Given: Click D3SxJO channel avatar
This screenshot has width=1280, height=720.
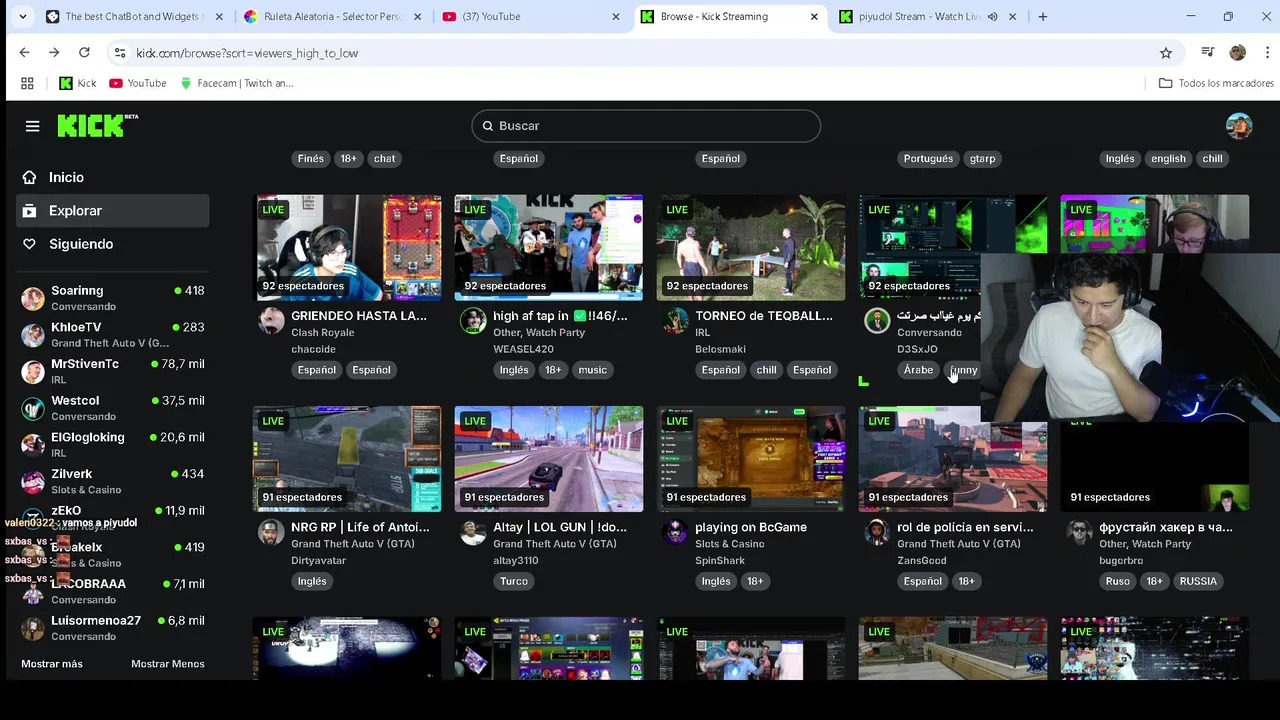Looking at the screenshot, I should pos(877,320).
